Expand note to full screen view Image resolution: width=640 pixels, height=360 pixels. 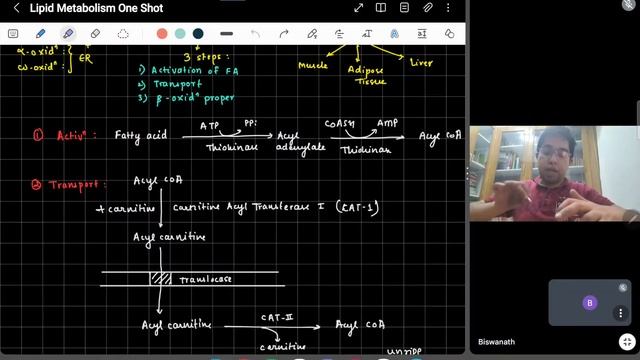coord(358,8)
